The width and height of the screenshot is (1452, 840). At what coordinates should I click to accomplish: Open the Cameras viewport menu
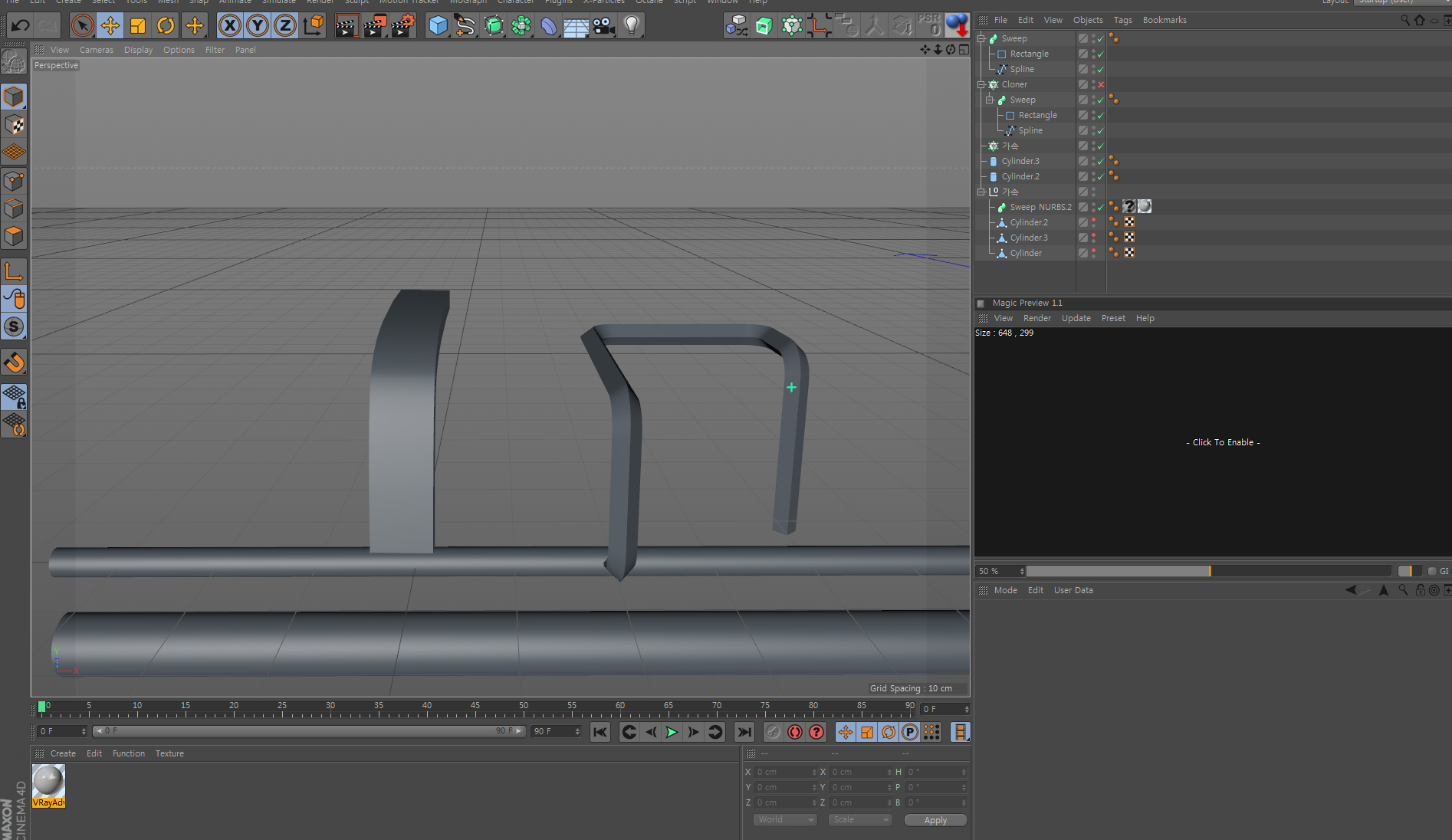coord(96,50)
